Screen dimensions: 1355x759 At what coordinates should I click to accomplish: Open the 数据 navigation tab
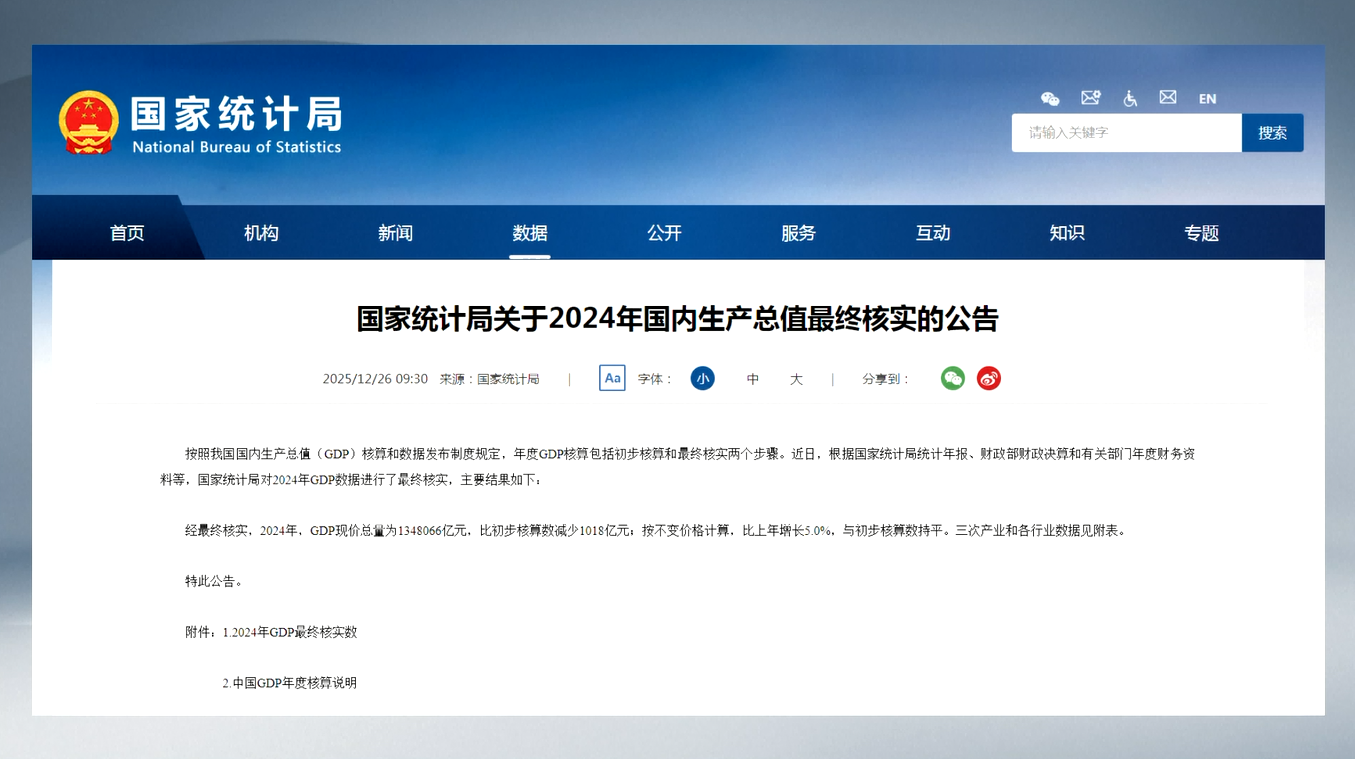pyautogui.click(x=530, y=233)
